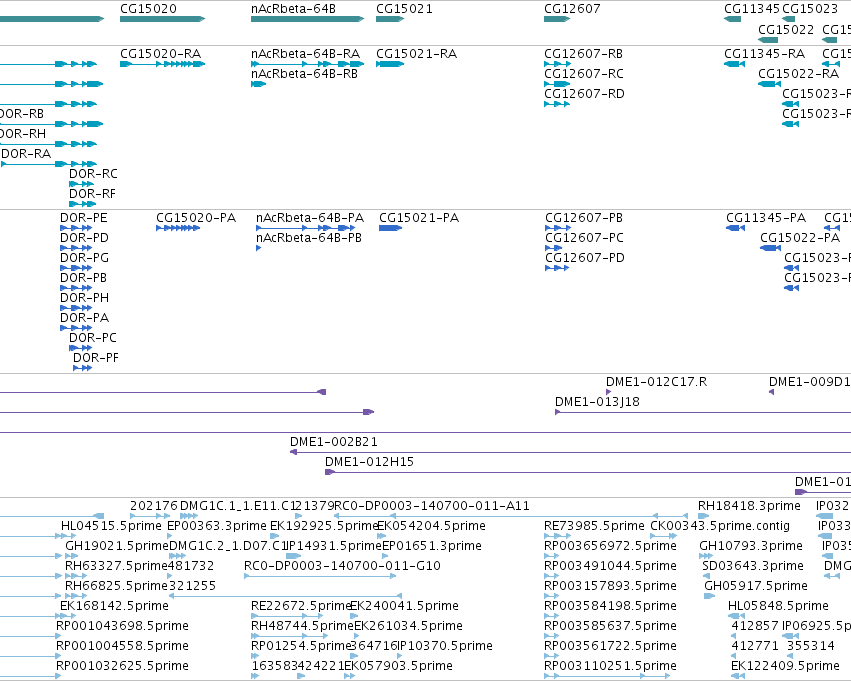Select protein DOR-PF label

tap(96, 359)
